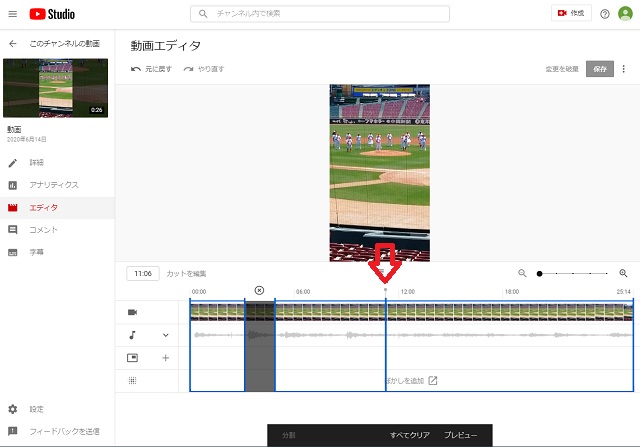The height and width of the screenshot is (447, 640).
Task: Click the settings gear icon
Action: 13,409
